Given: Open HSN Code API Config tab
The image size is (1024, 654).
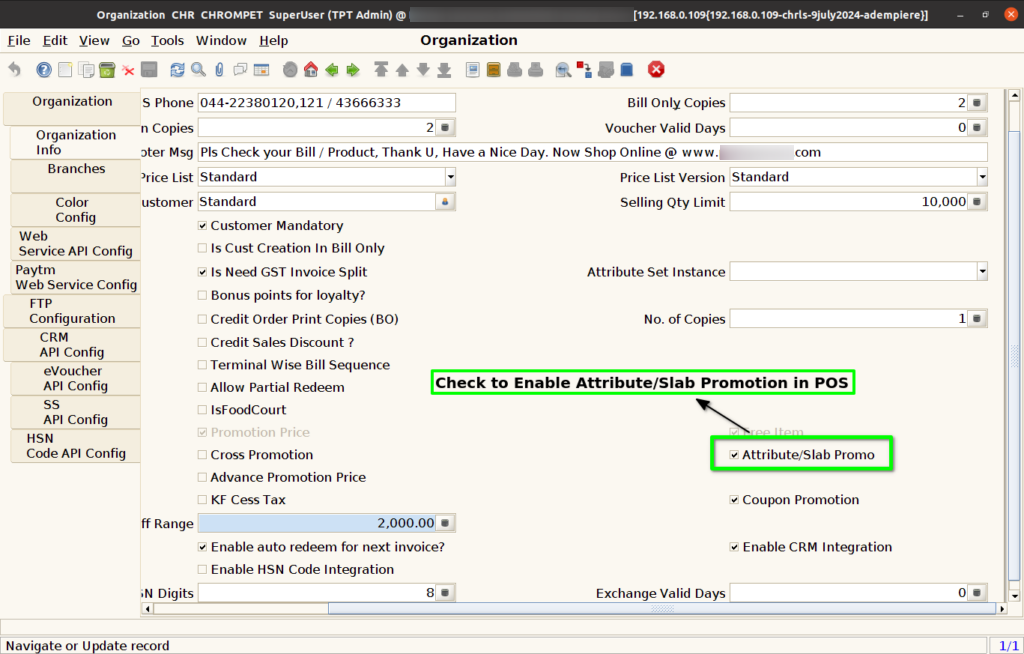Looking at the screenshot, I should coord(76,446).
